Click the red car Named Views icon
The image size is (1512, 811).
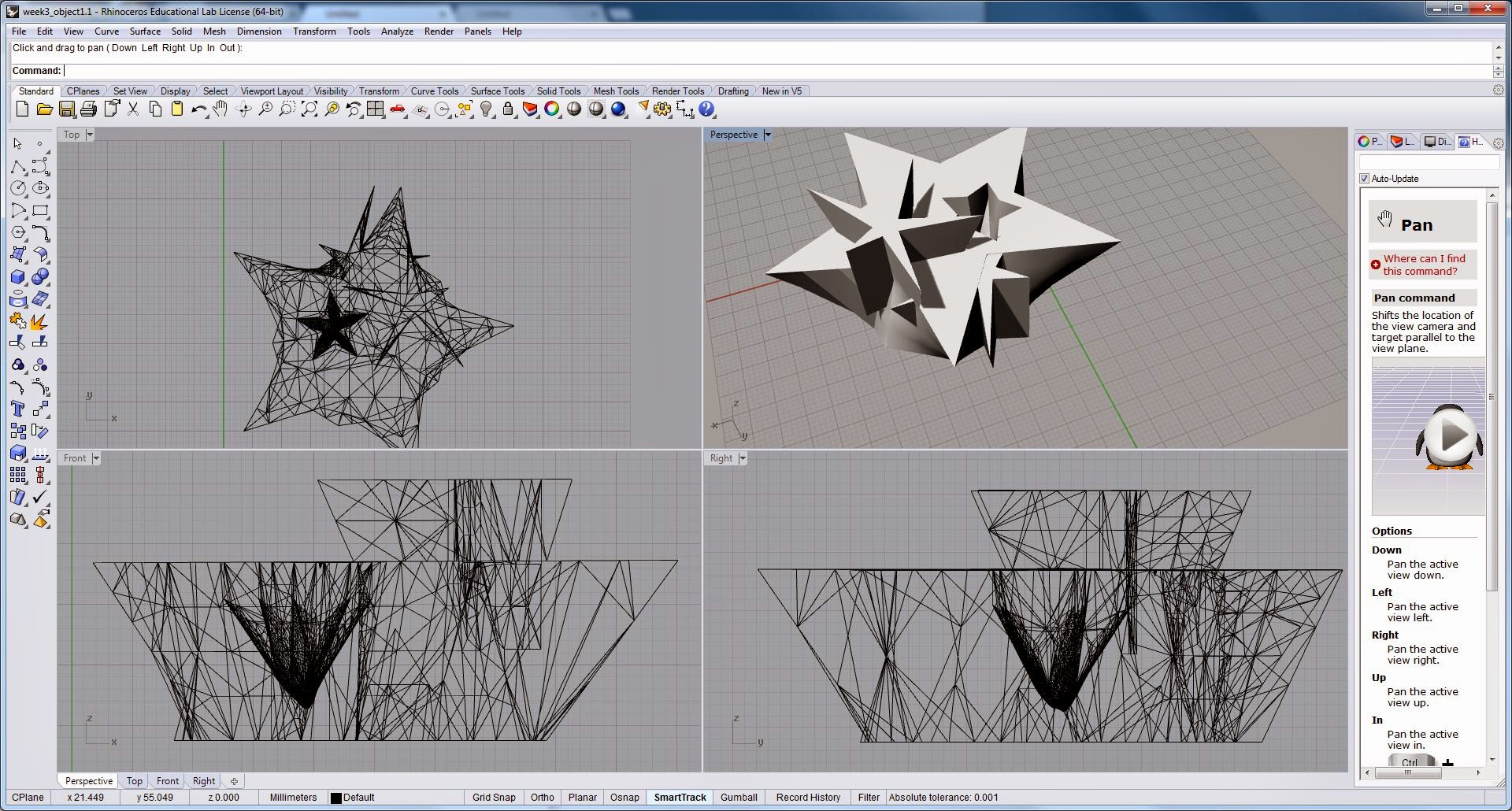(x=398, y=109)
